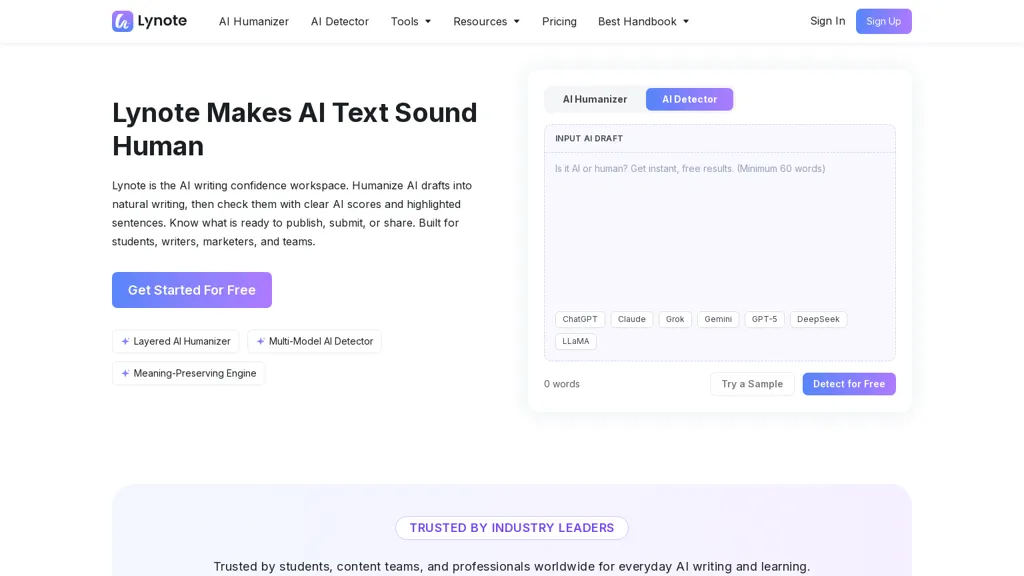Click the Lynote brand name text
1024x576 pixels.
pos(162,21)
